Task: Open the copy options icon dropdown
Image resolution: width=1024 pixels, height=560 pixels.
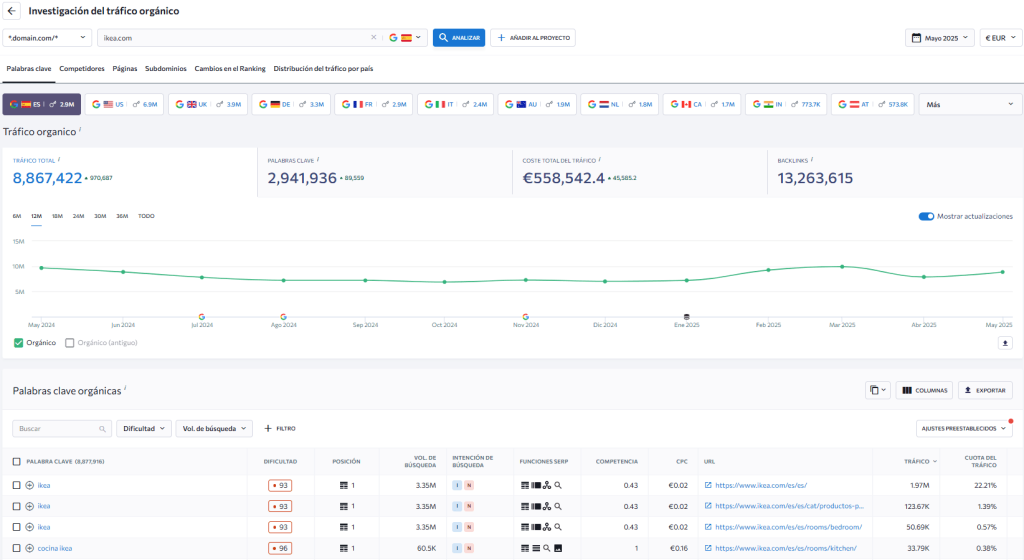Action: point(878,390)
